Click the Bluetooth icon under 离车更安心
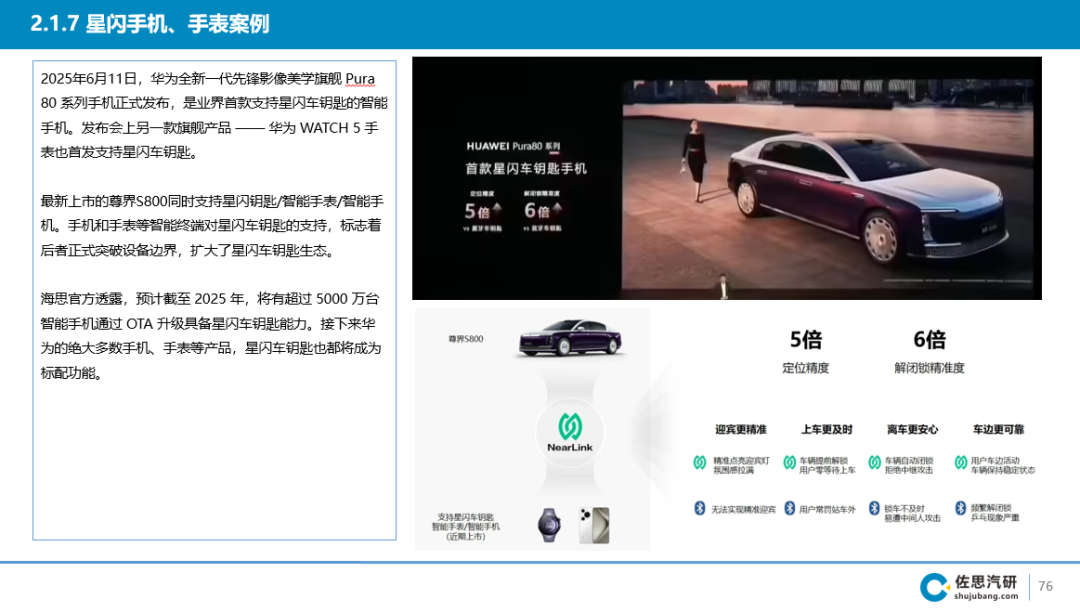The height and width of the screenshot is (612, 1080). point(874,508)
